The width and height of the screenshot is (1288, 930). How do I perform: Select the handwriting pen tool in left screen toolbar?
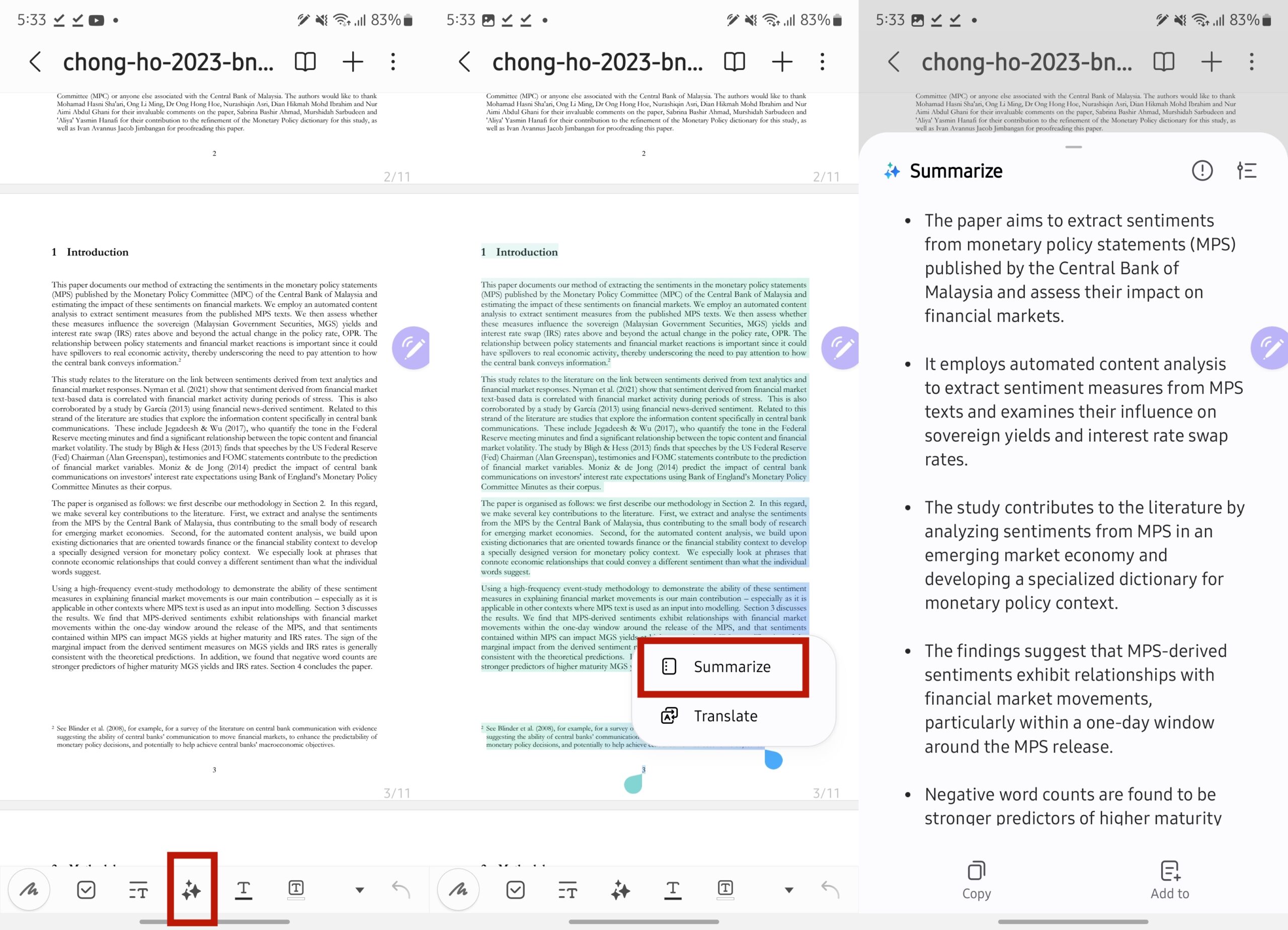(29, 889)
